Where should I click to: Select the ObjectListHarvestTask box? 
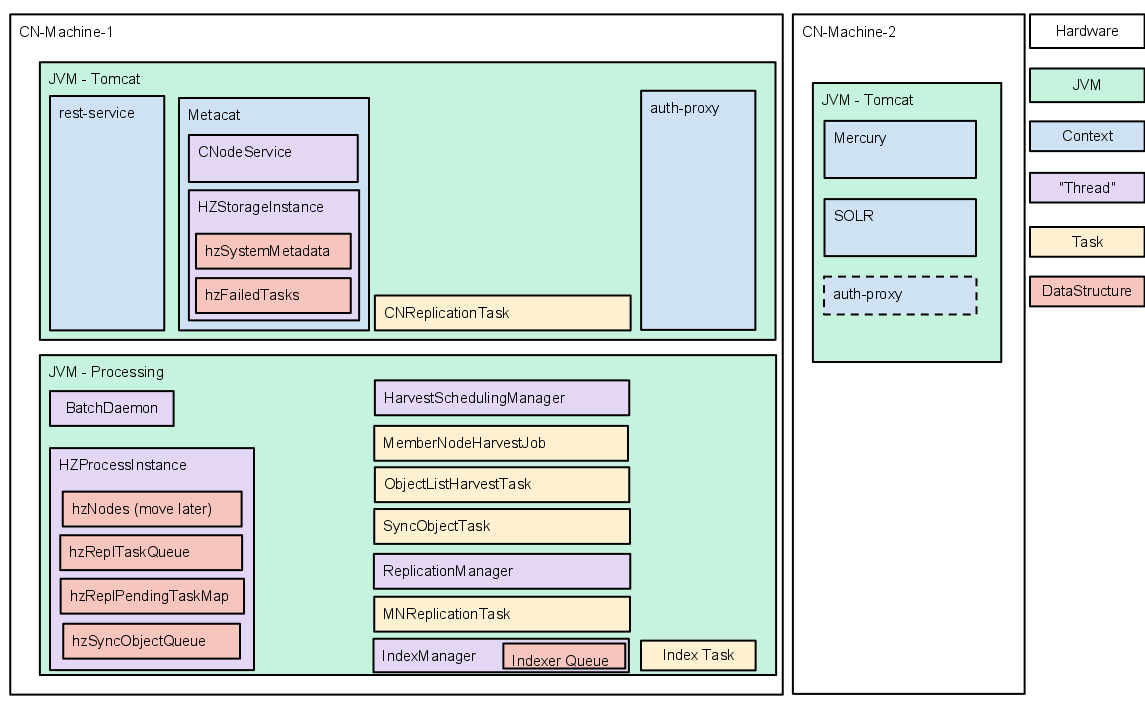pyautogui.click(x=501, y=484)
